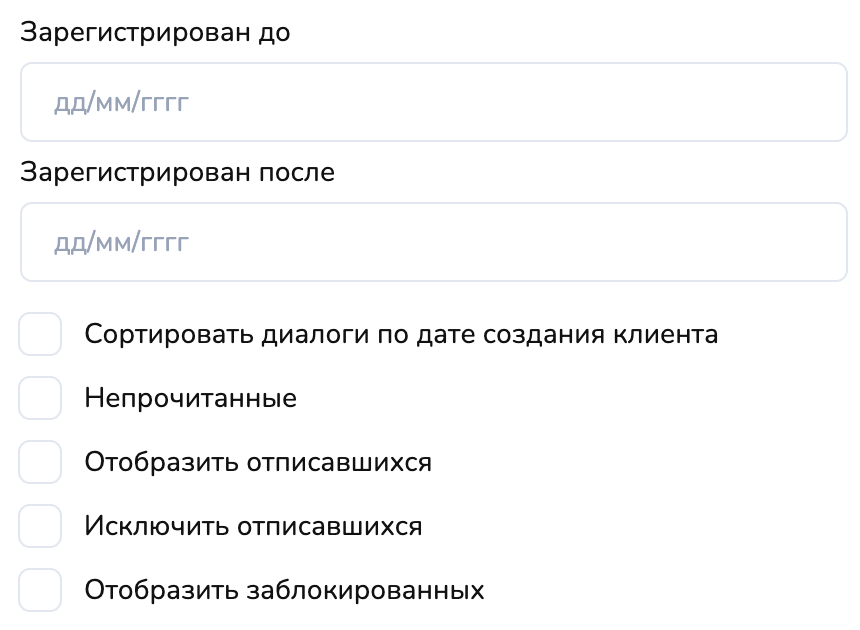Viewport: 860px width, 630px height.
Task: Select the 'Отобразить заблокированных' checkbox
Action: pos(40,590)
